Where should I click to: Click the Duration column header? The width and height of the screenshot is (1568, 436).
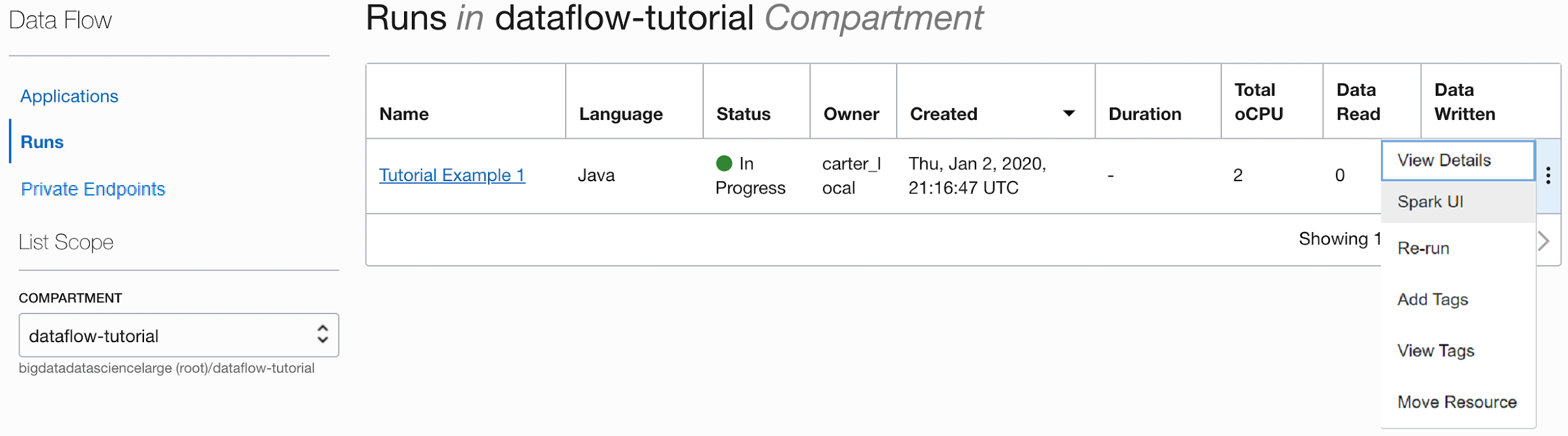[x=1144, y=114]
